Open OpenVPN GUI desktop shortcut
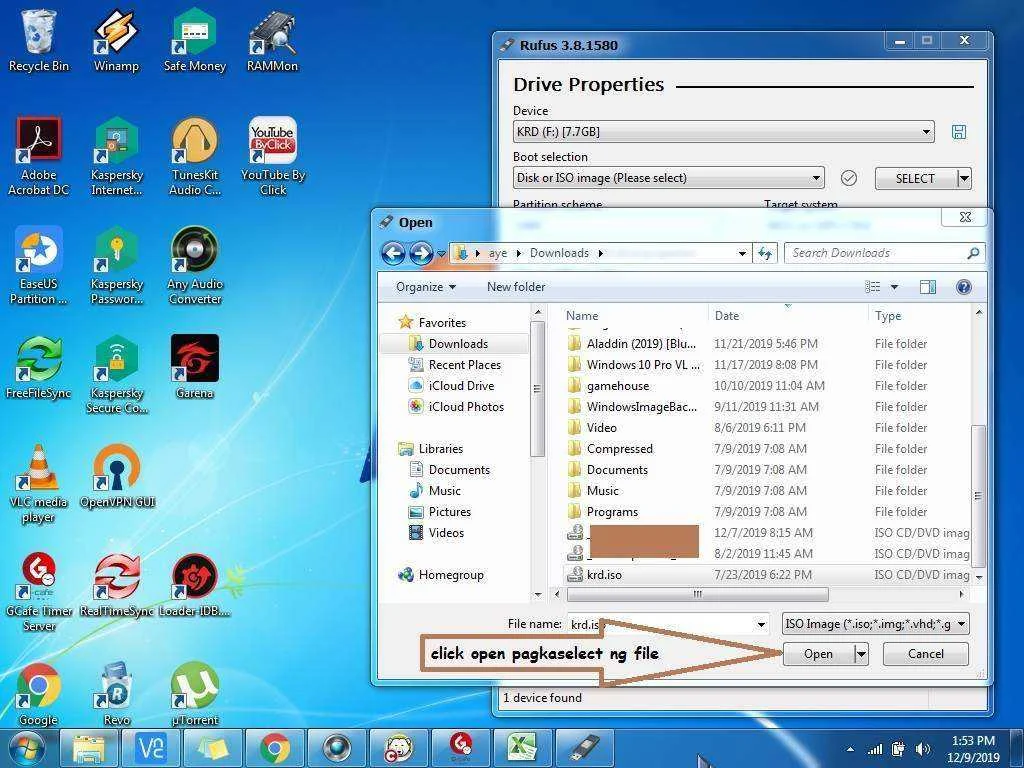This screenshot has height=768, width=1024. (x=116, y=477)
